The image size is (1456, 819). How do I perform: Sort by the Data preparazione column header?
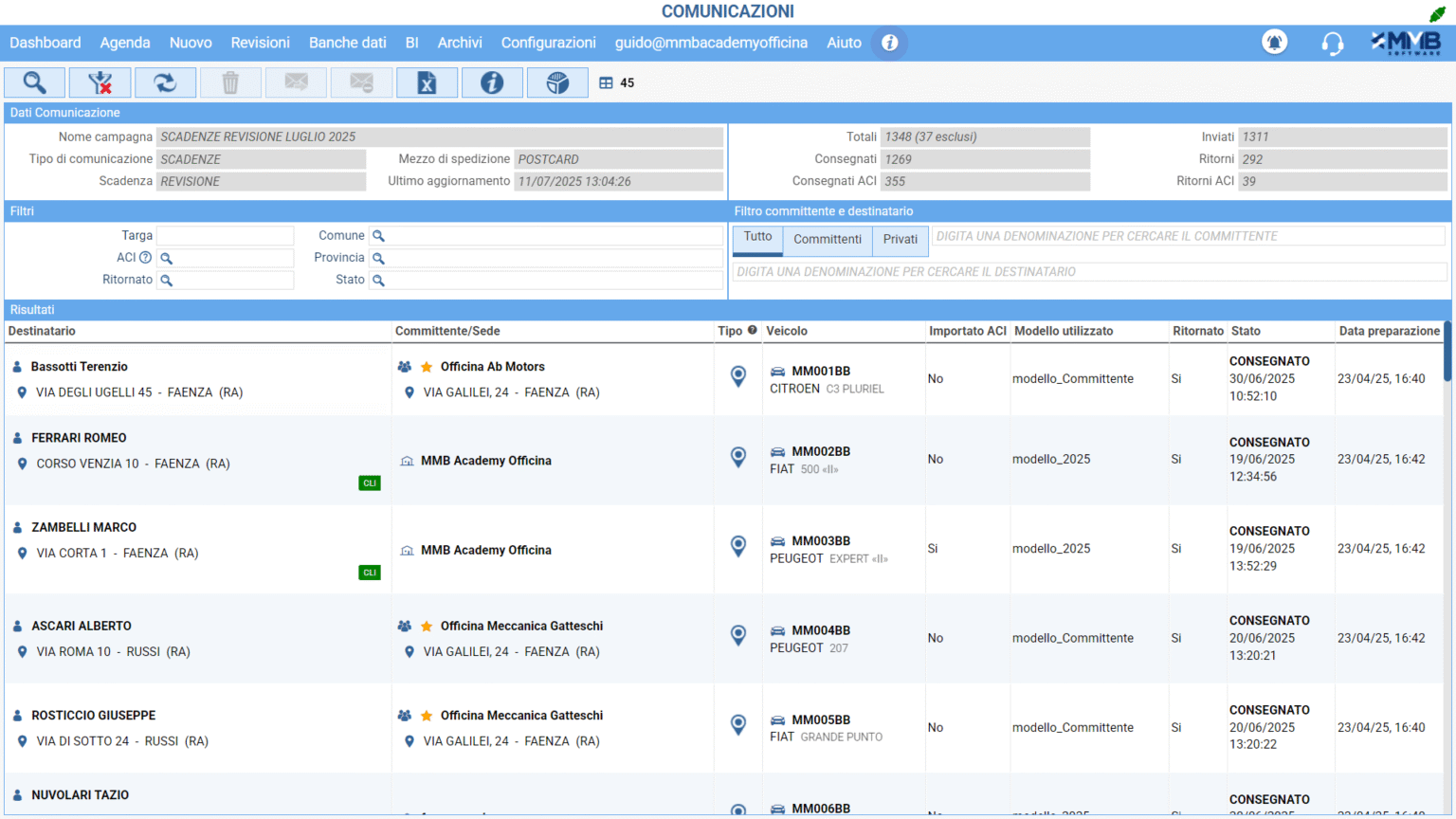pyautogui.click(x=1389, y=331)
